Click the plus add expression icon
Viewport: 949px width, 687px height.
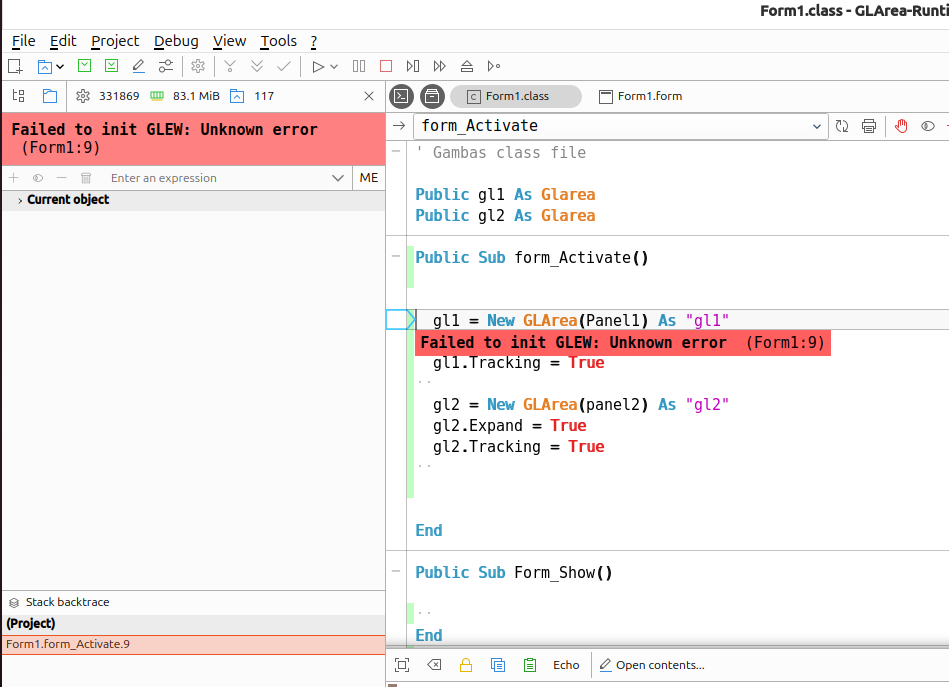pos(14,178)
